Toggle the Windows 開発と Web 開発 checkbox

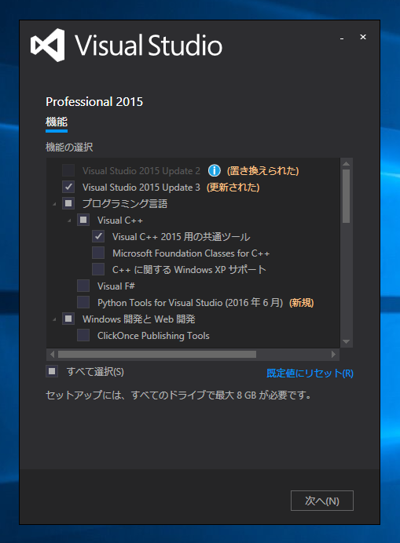68,319
